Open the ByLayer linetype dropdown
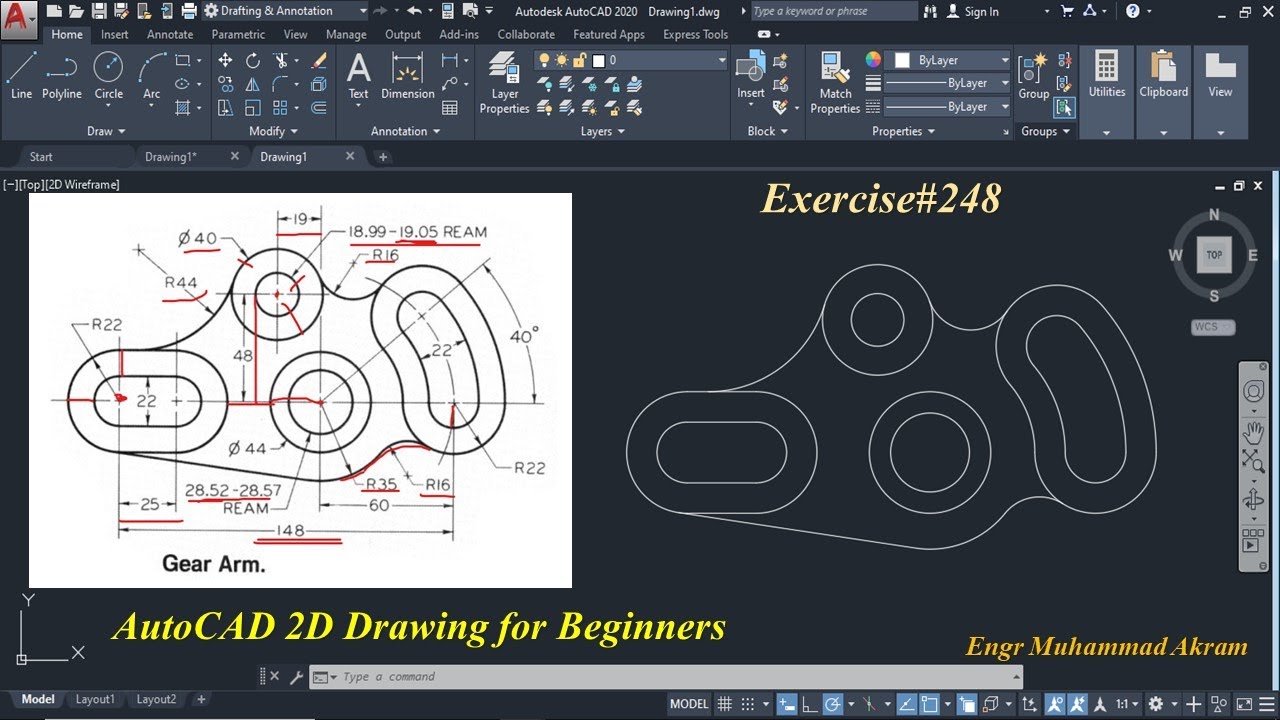Image resolution: width=1280 pixels, height=720 pixels. pyautogui.click(x=947, y=106)
